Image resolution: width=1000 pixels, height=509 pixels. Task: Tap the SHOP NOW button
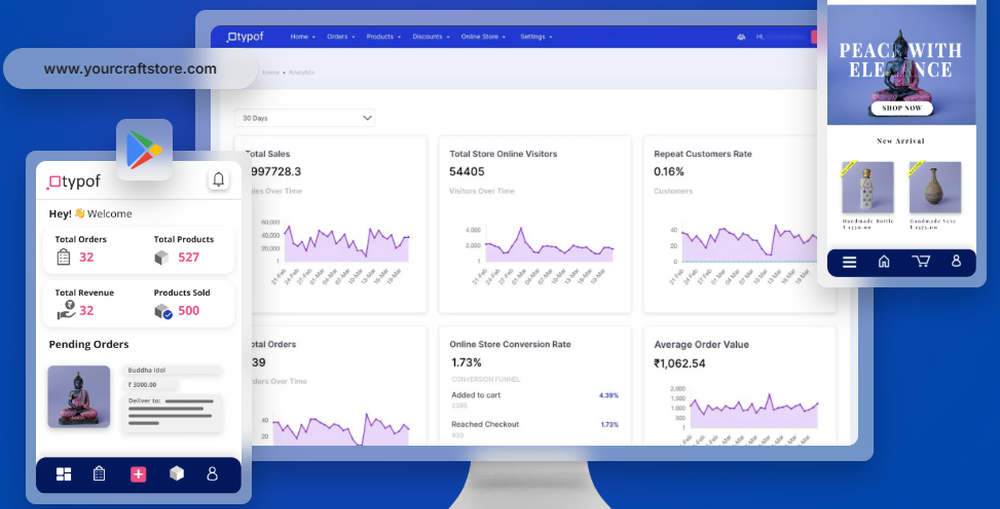click(901, 108)
